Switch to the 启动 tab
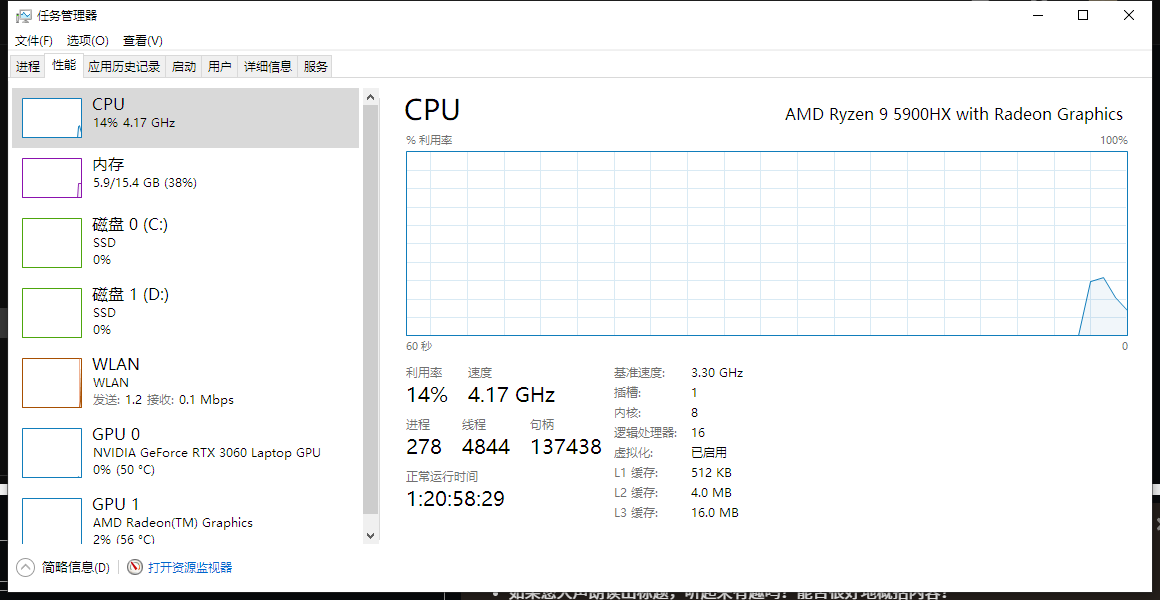This screenshot has height=600, width=1160. click(184, 67)
